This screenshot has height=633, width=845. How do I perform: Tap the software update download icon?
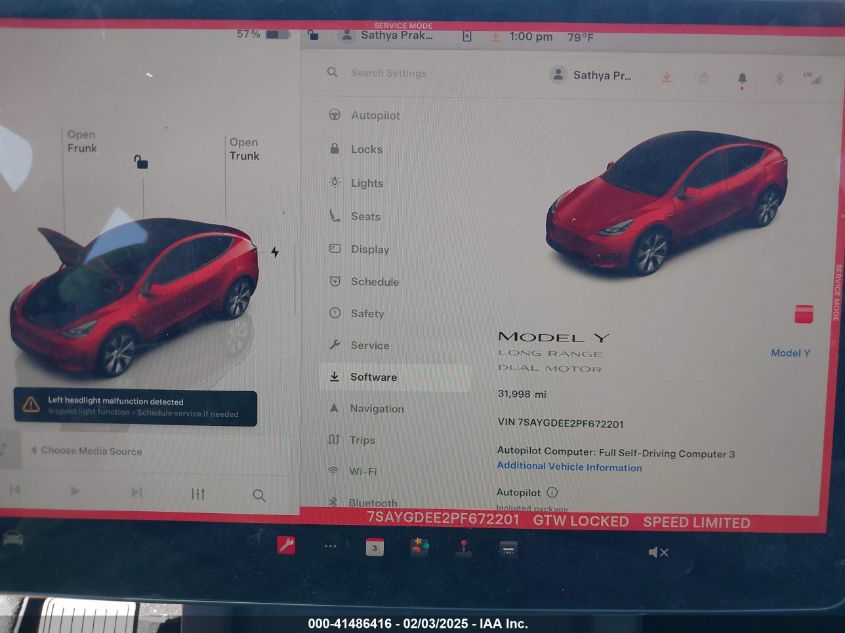point(667,77)
